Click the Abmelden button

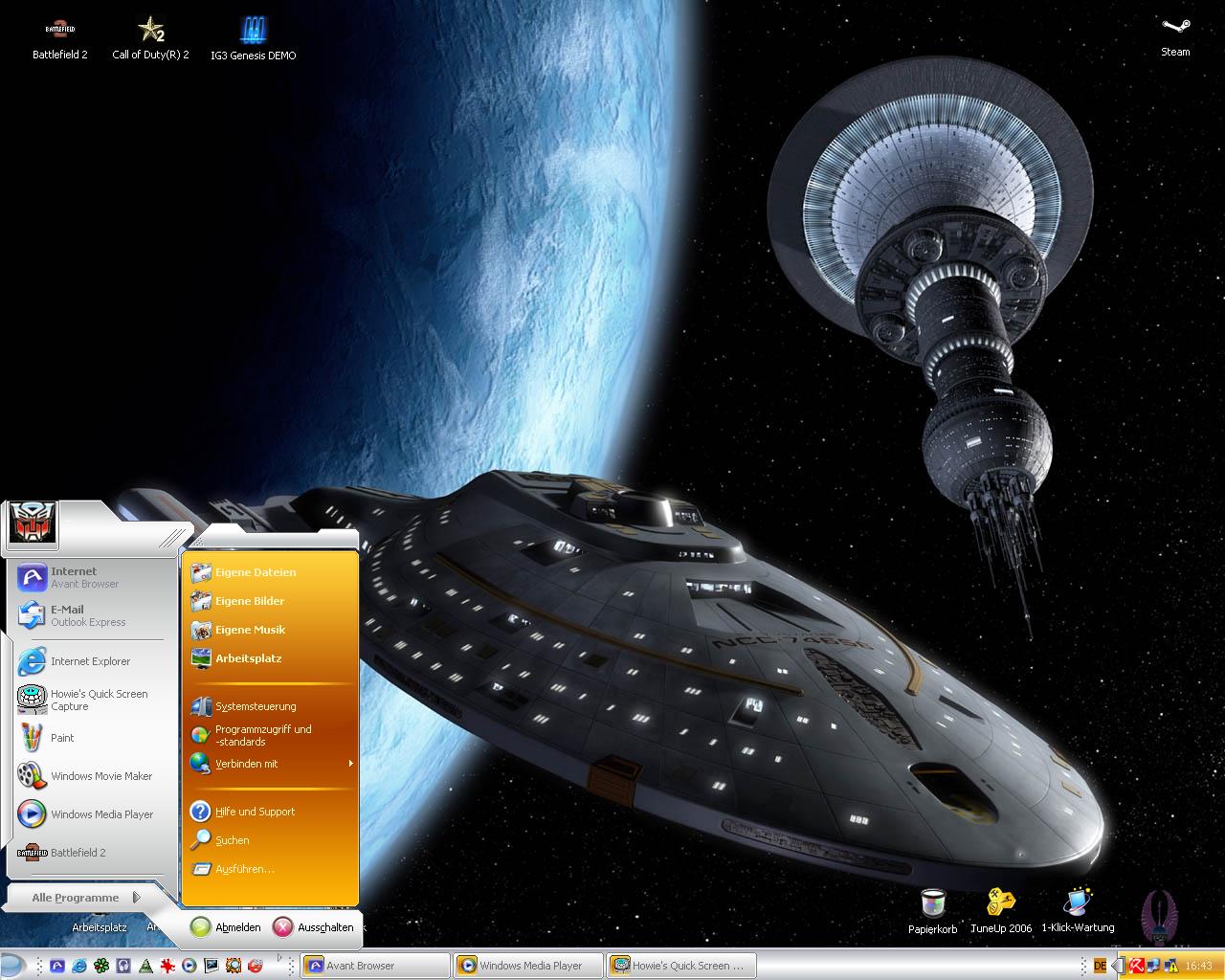(x=226, y=927)
